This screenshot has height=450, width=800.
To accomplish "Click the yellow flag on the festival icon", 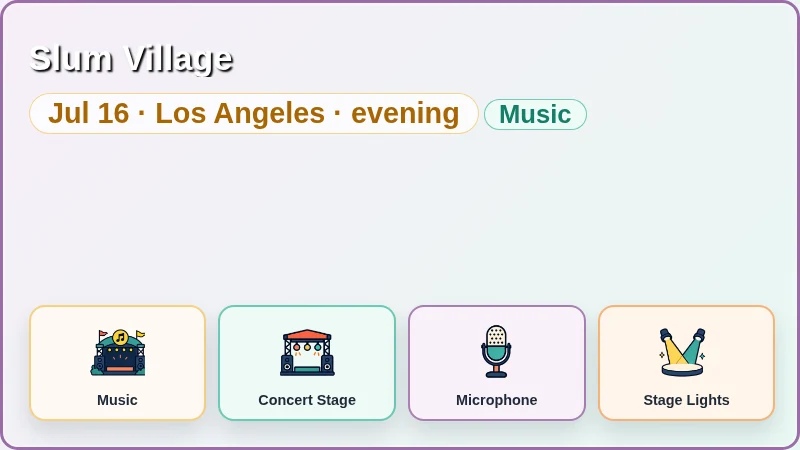I will click(x=140, y=335).
